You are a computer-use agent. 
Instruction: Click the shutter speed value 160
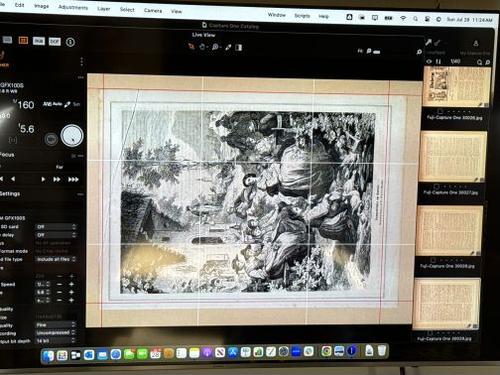[25, 105]
